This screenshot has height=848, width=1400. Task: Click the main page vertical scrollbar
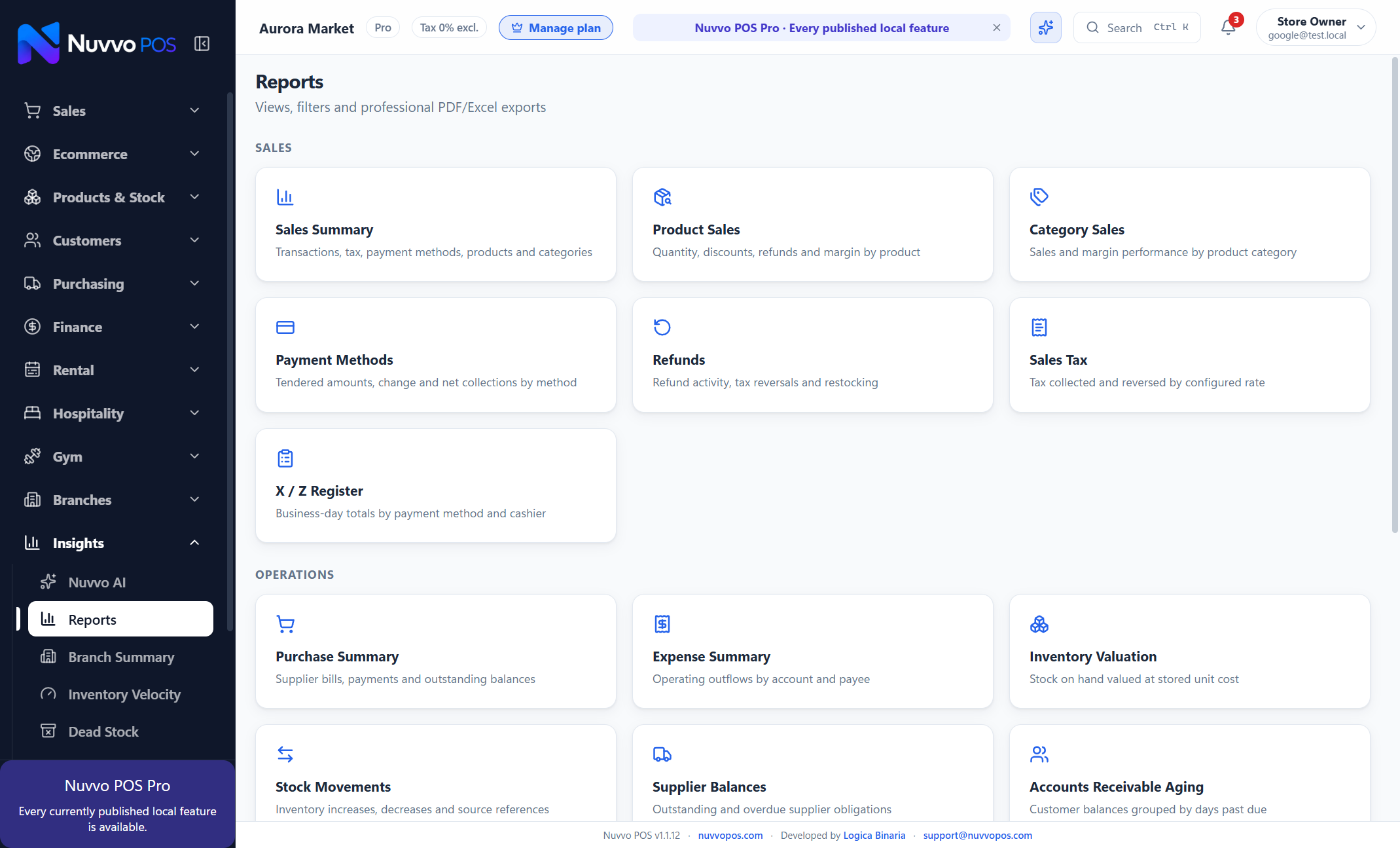pyautogui.click(x=1395, y=295)
